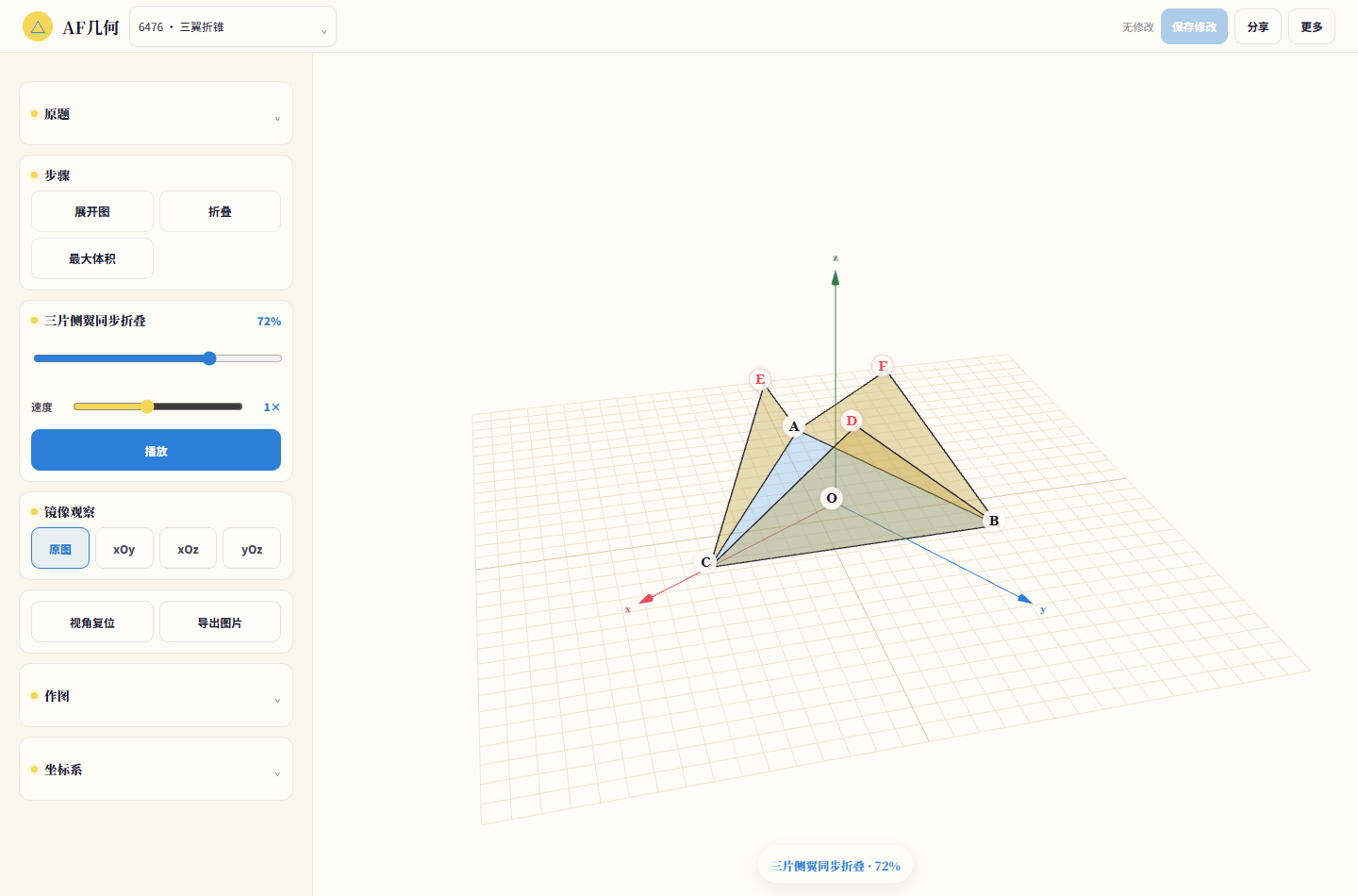Click the 视角复位 reset view button
Viewport: 1358px width, 896px height.
92,622
